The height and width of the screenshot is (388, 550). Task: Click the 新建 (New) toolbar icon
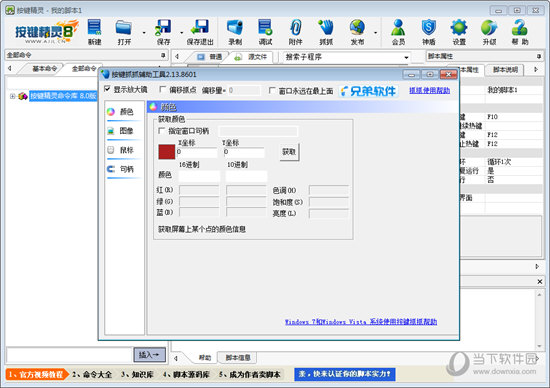click(94, 32)
